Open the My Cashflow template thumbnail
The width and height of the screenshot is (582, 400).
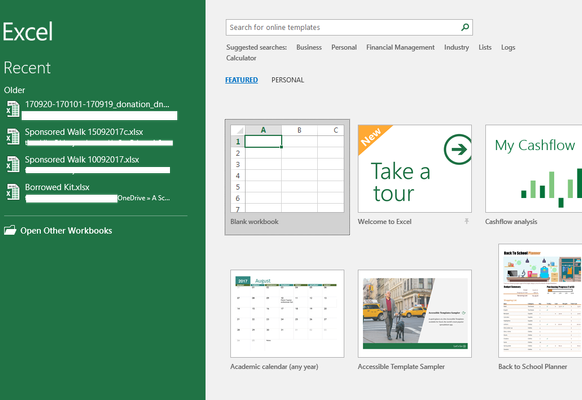[534, 168]
